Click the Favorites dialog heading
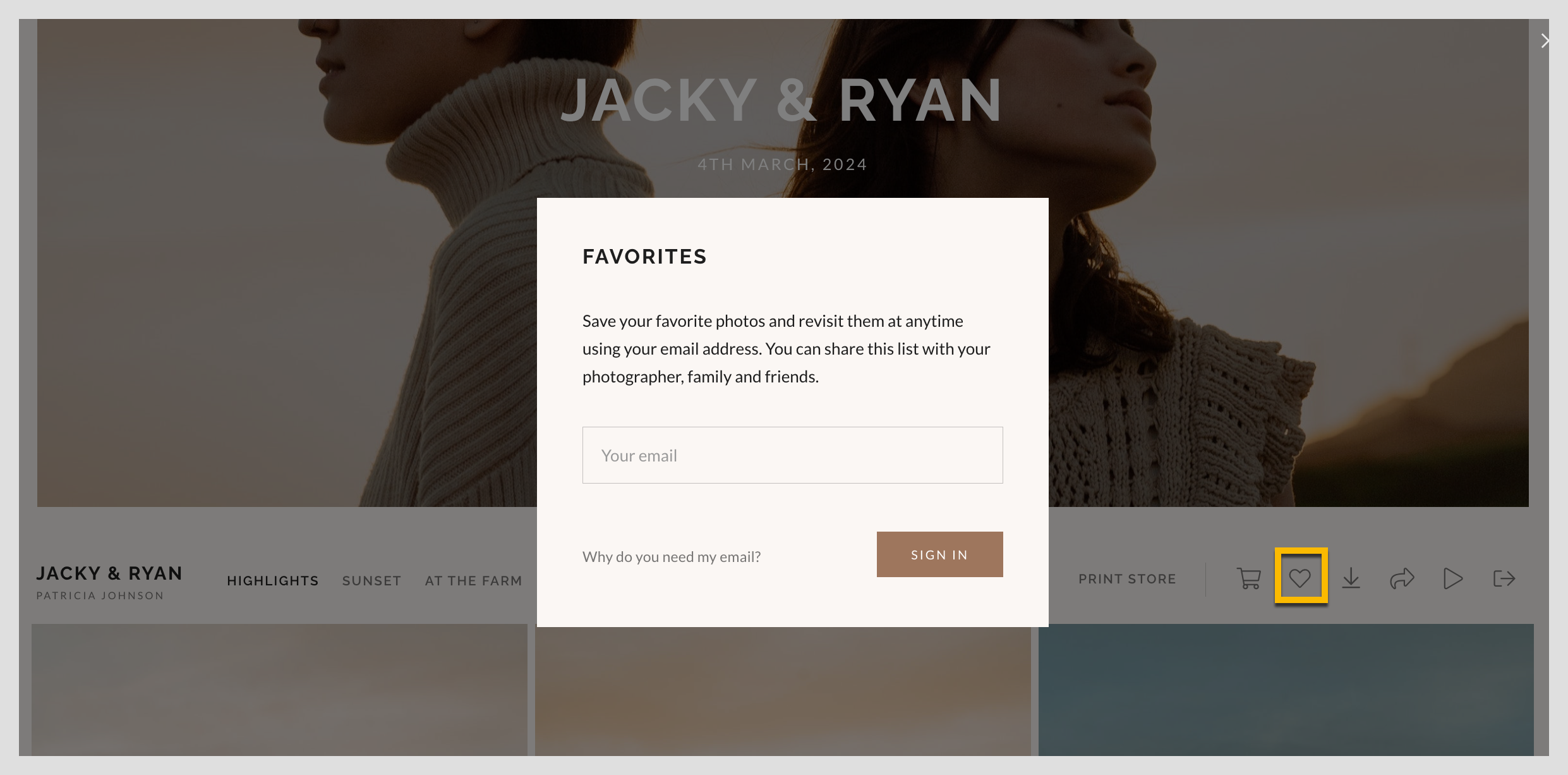Screen dimensions: 1568x775 click(x=644, y=257)
